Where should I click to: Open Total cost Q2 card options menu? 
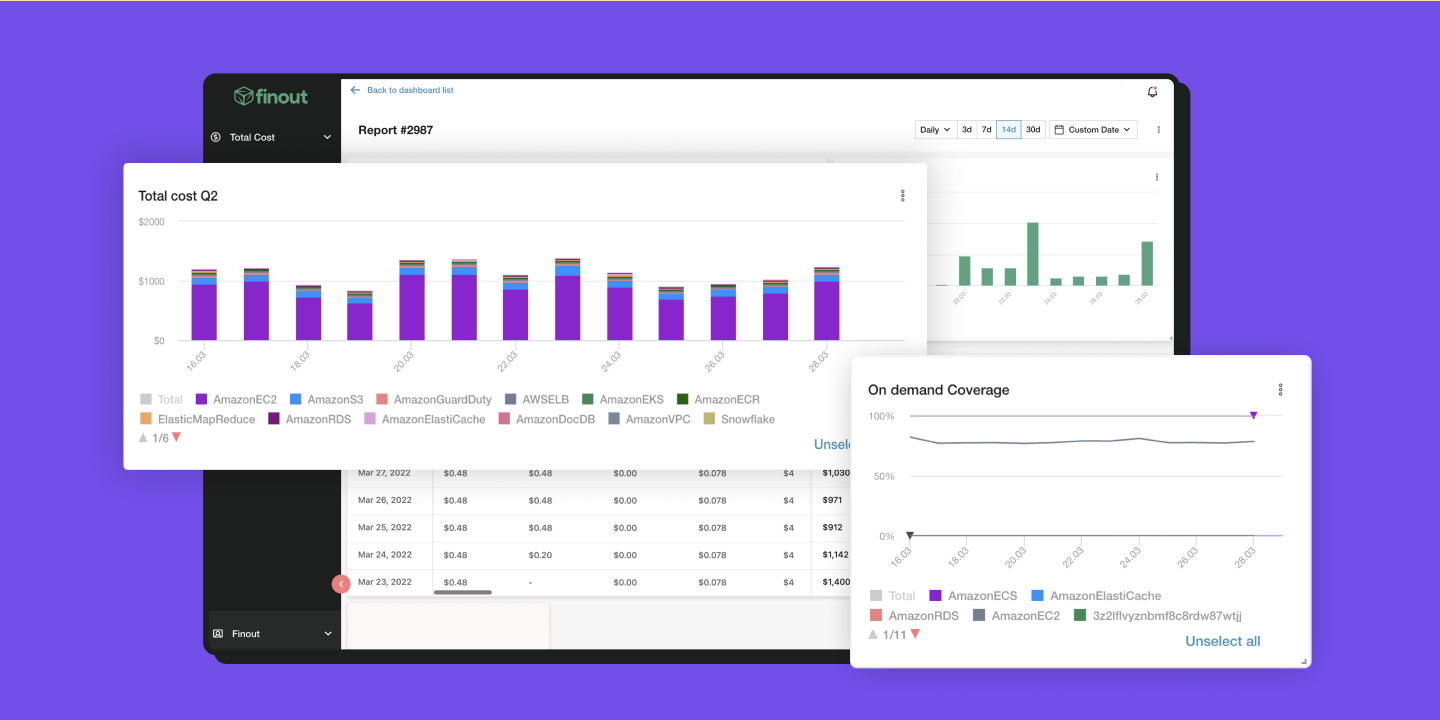point(903,196)
